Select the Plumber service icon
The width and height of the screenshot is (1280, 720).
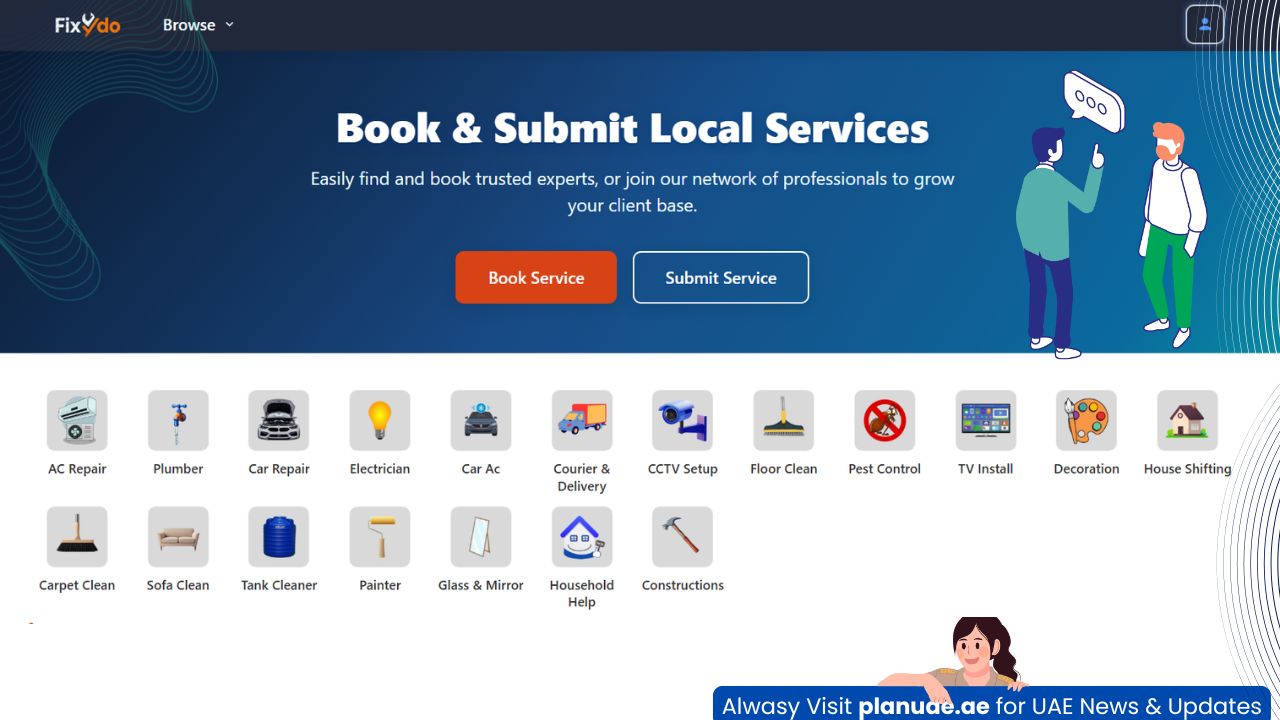pos(178,421)
